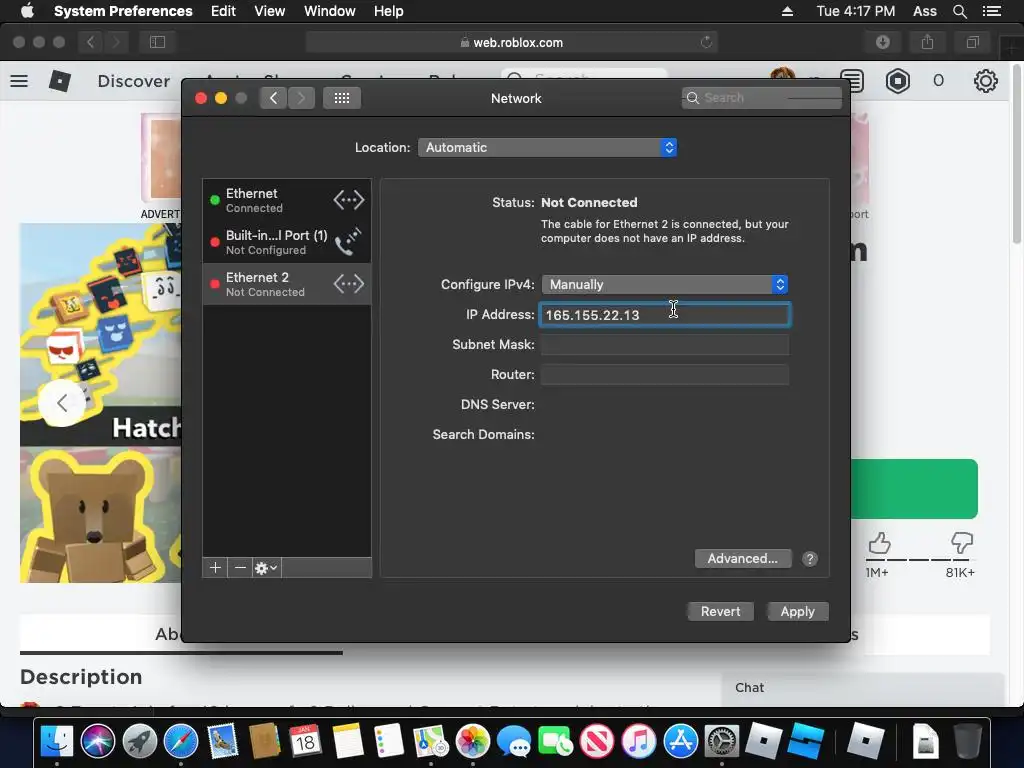
Task: Open the Location dropdown
Action: pyautogui.click(x=547, y=148)
